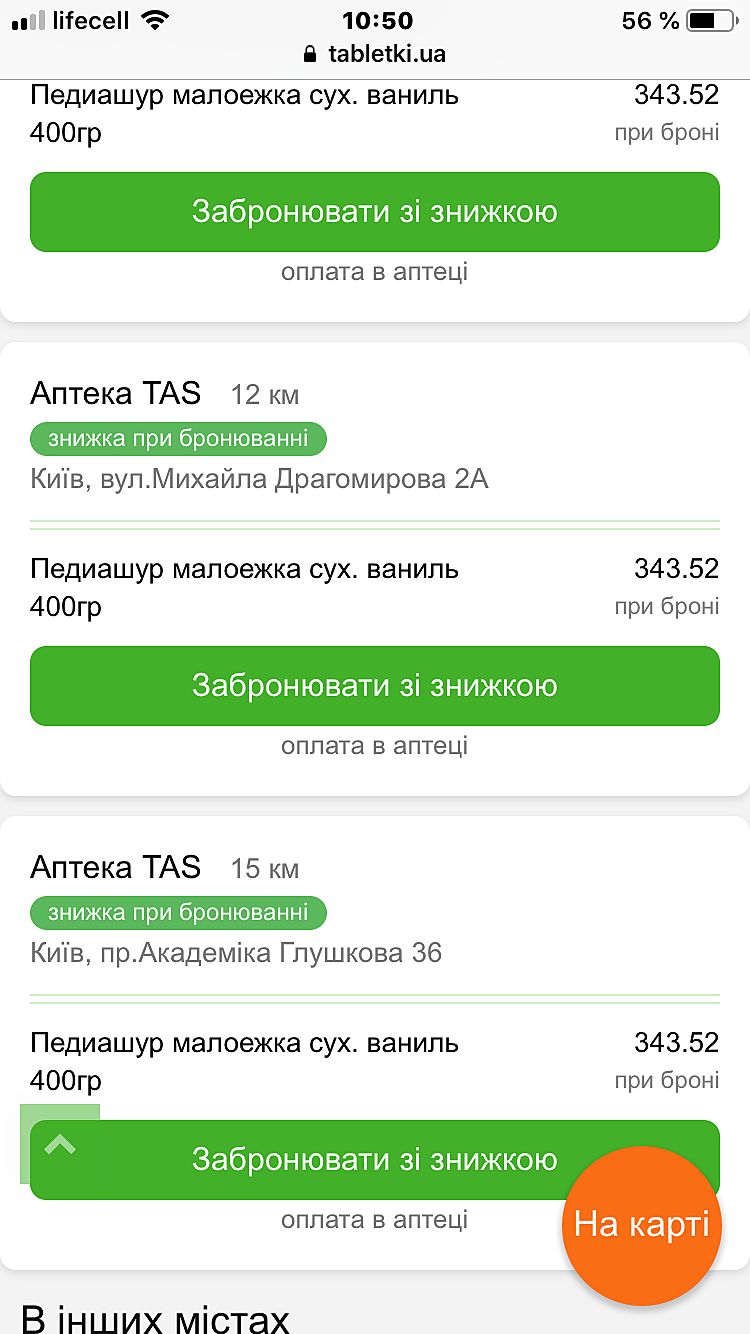Tap the "В інших містах" section heading
The height and width of the screenshot is (1334, 750).
pos(155,1316)
